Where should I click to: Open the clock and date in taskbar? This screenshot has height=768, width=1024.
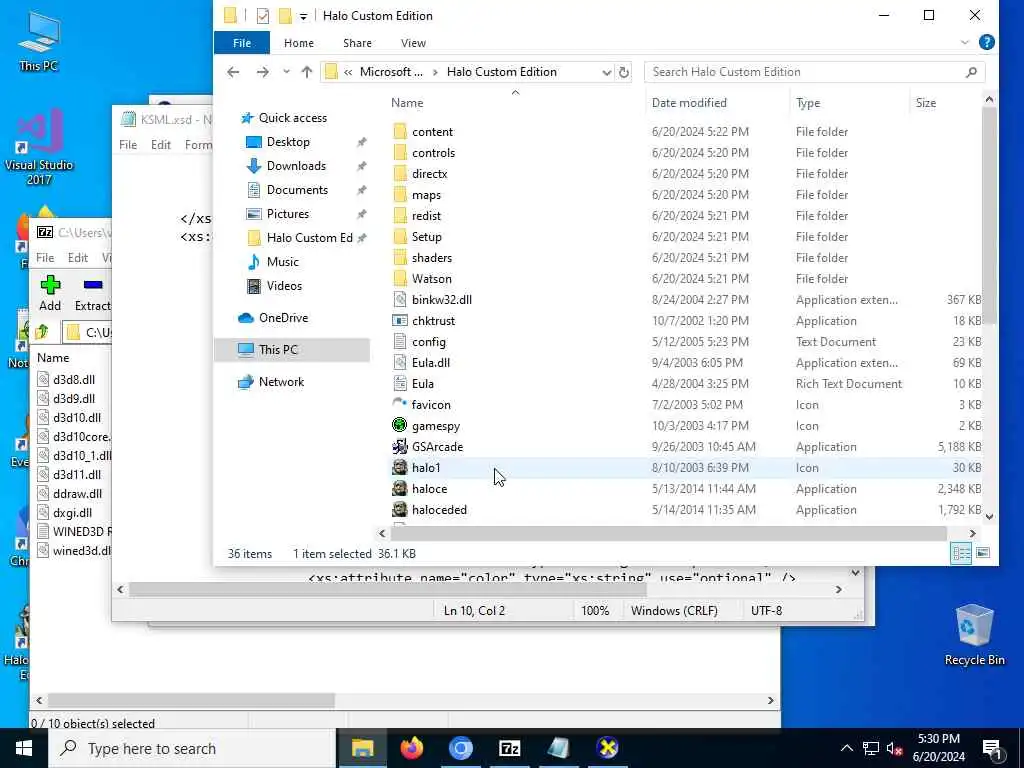click(x=938, y=748)
